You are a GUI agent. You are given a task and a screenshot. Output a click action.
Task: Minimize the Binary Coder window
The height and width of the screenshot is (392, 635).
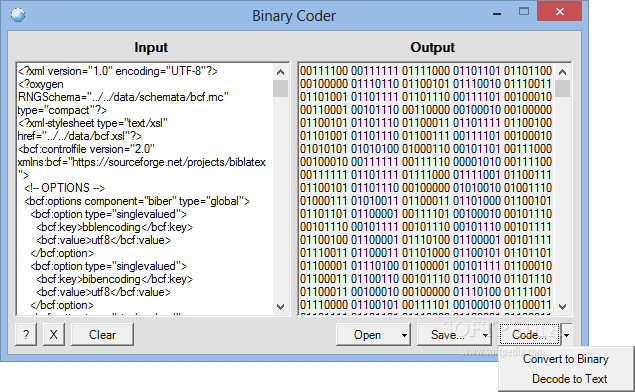[497, 13]
